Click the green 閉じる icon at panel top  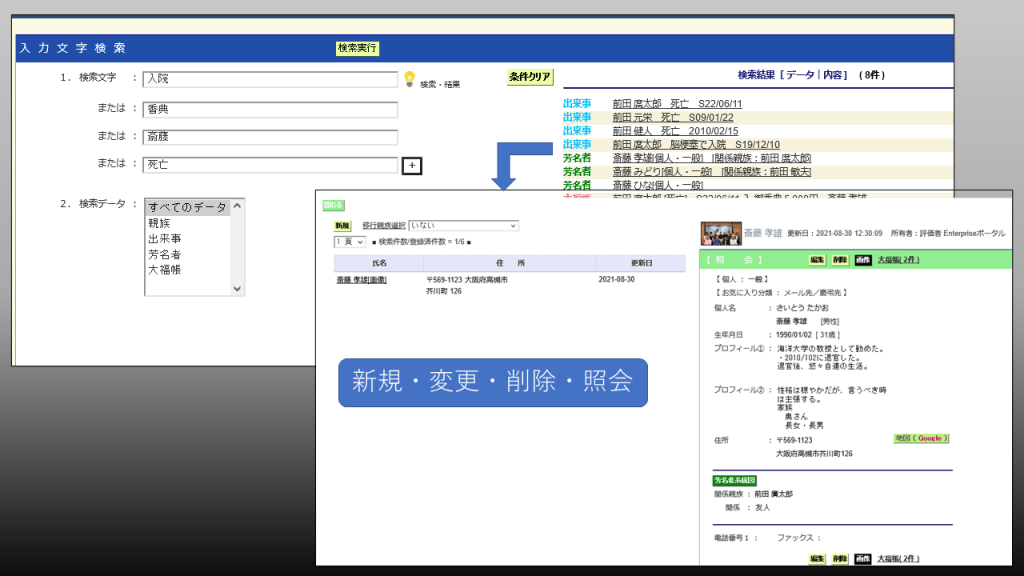[x=333, y=205]
